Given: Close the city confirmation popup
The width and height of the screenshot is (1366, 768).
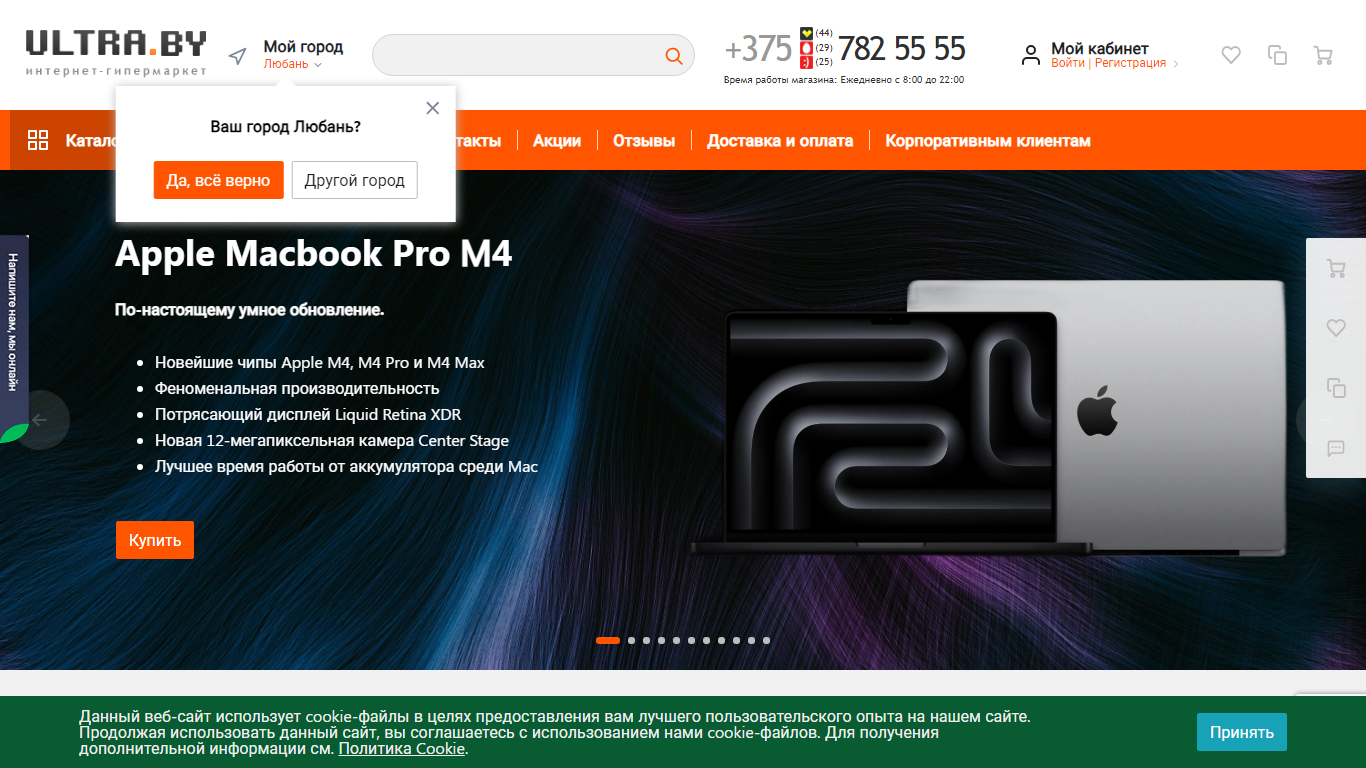Looking at the screenshot, I should coord(432,108).
